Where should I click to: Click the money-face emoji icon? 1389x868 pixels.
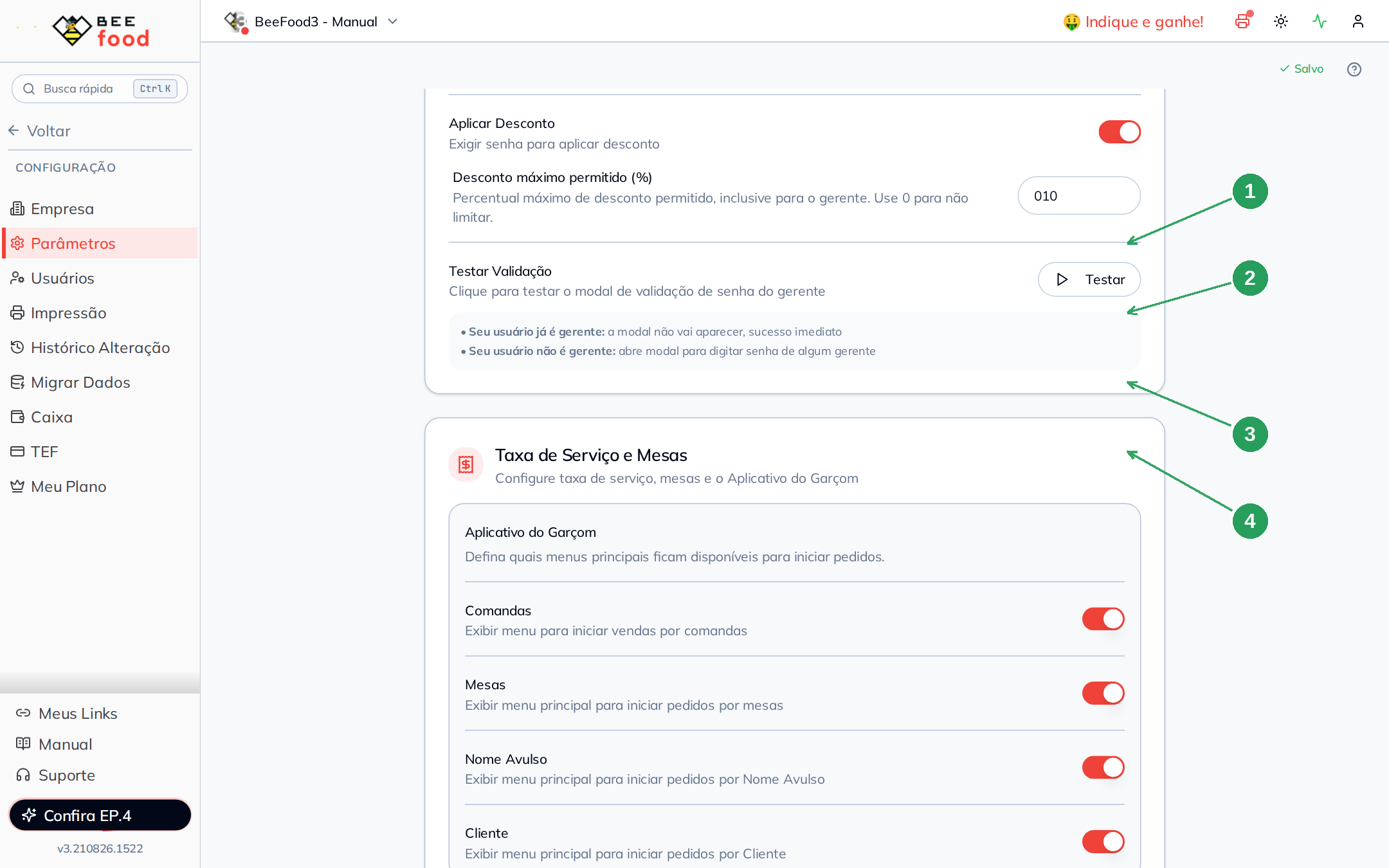click(1071, 22)
